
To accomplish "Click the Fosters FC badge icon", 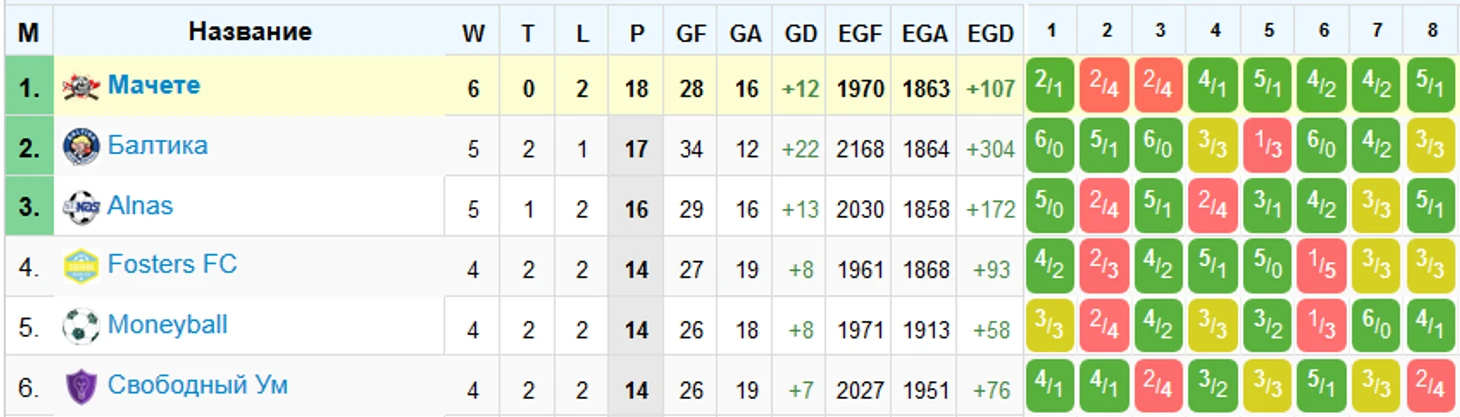I will [81, 267].
